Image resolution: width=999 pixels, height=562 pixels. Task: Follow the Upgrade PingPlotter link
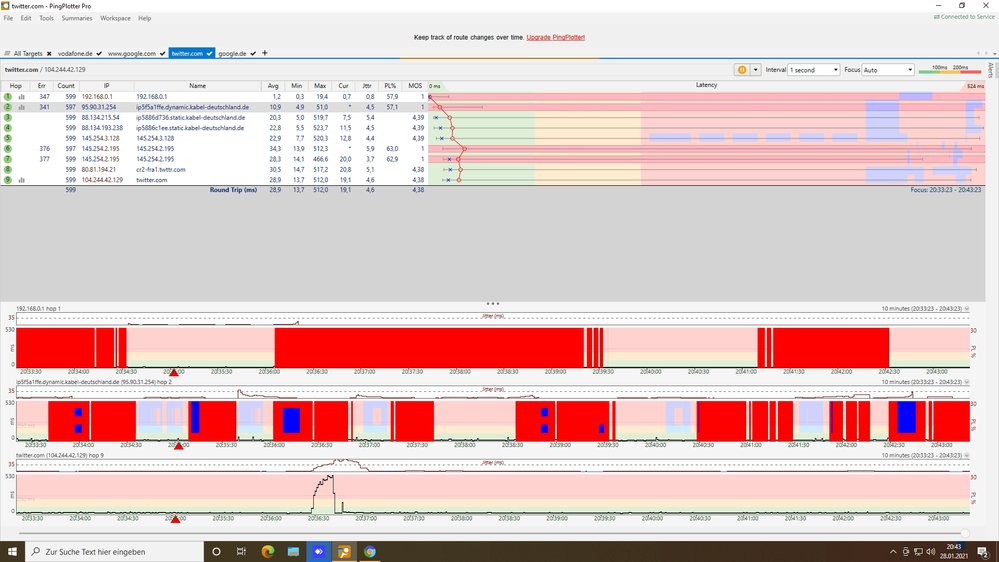[x=556, y=38]
